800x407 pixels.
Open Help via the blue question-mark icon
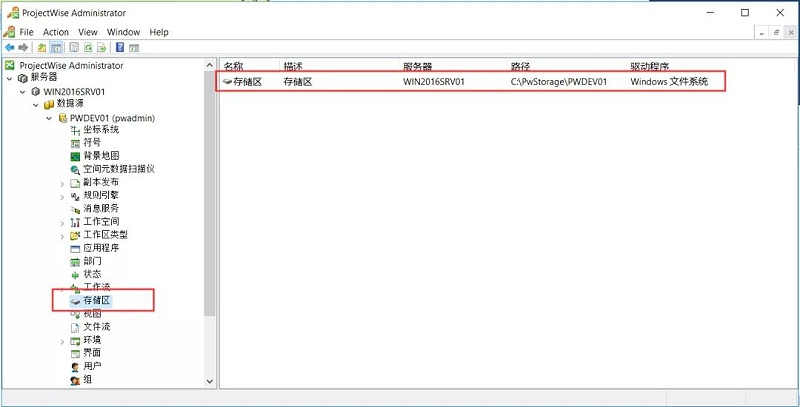120,47
